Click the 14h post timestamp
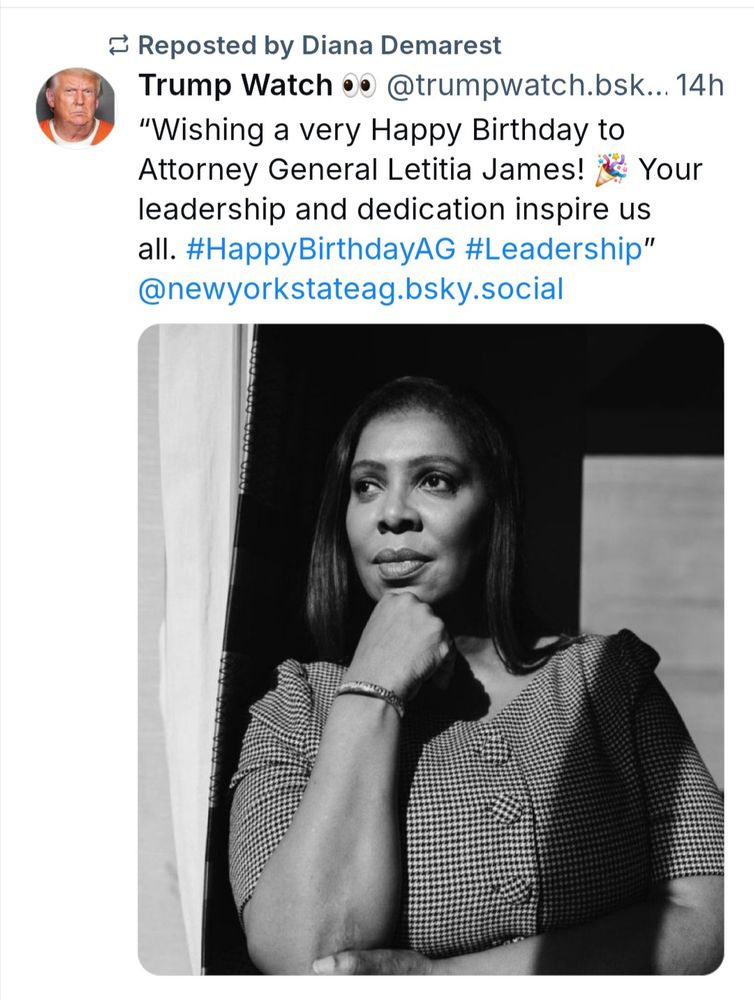754x1000 pixels. (700, 86)
